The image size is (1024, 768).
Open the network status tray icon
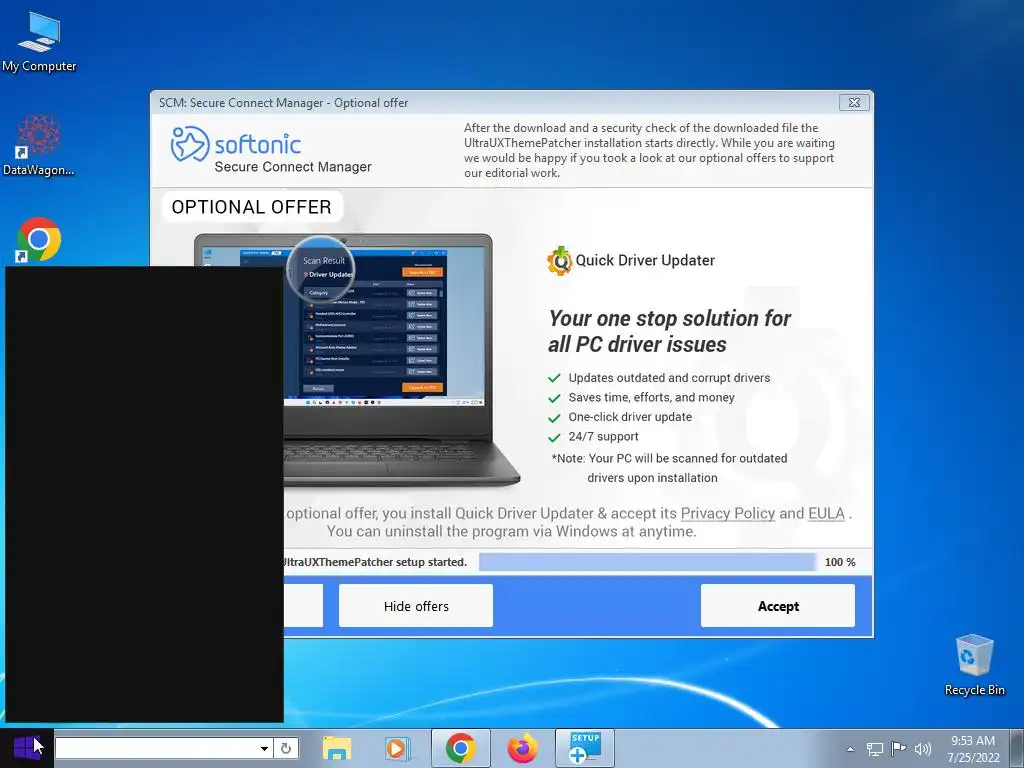point(874,749)
